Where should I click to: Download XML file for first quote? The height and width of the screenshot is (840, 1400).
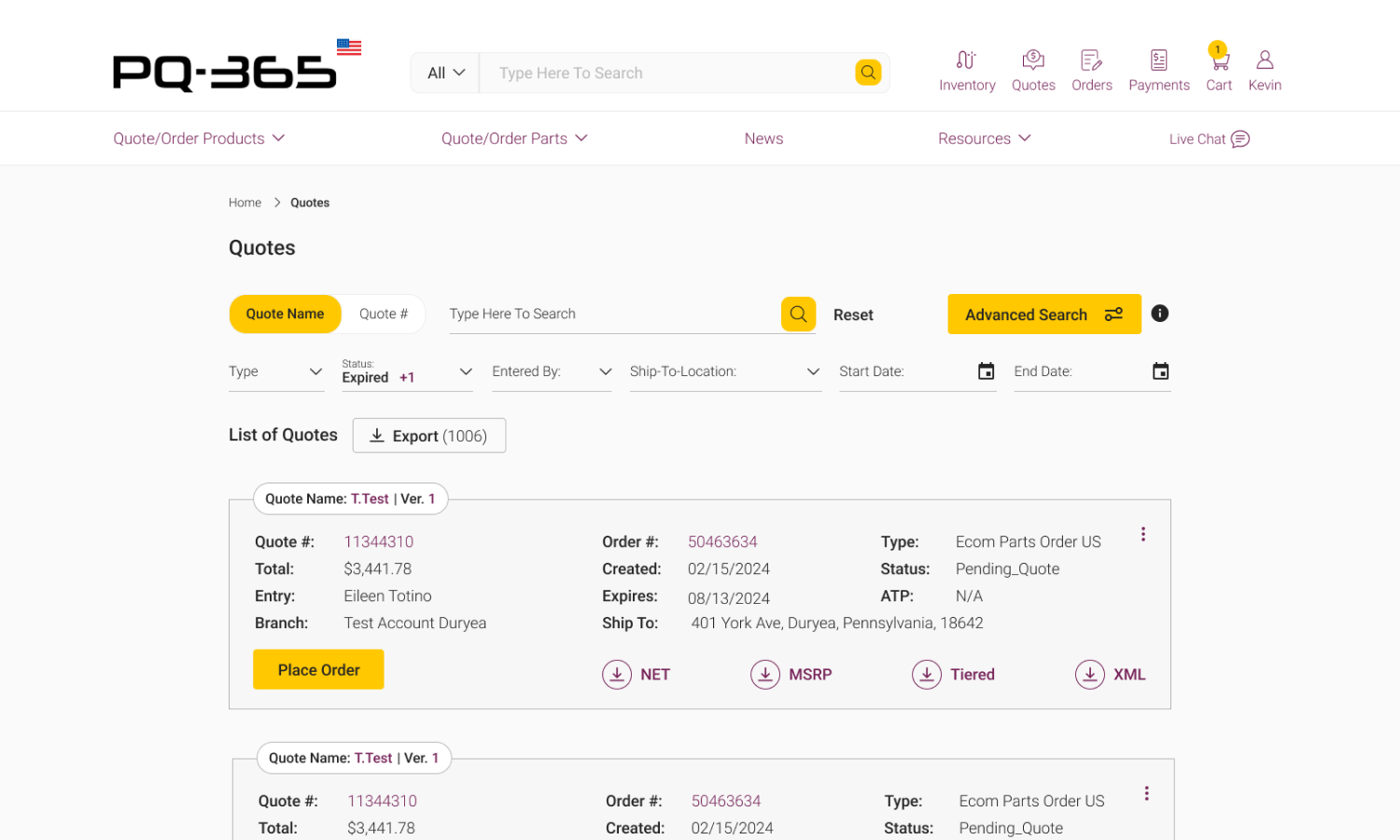(1110, 674)
